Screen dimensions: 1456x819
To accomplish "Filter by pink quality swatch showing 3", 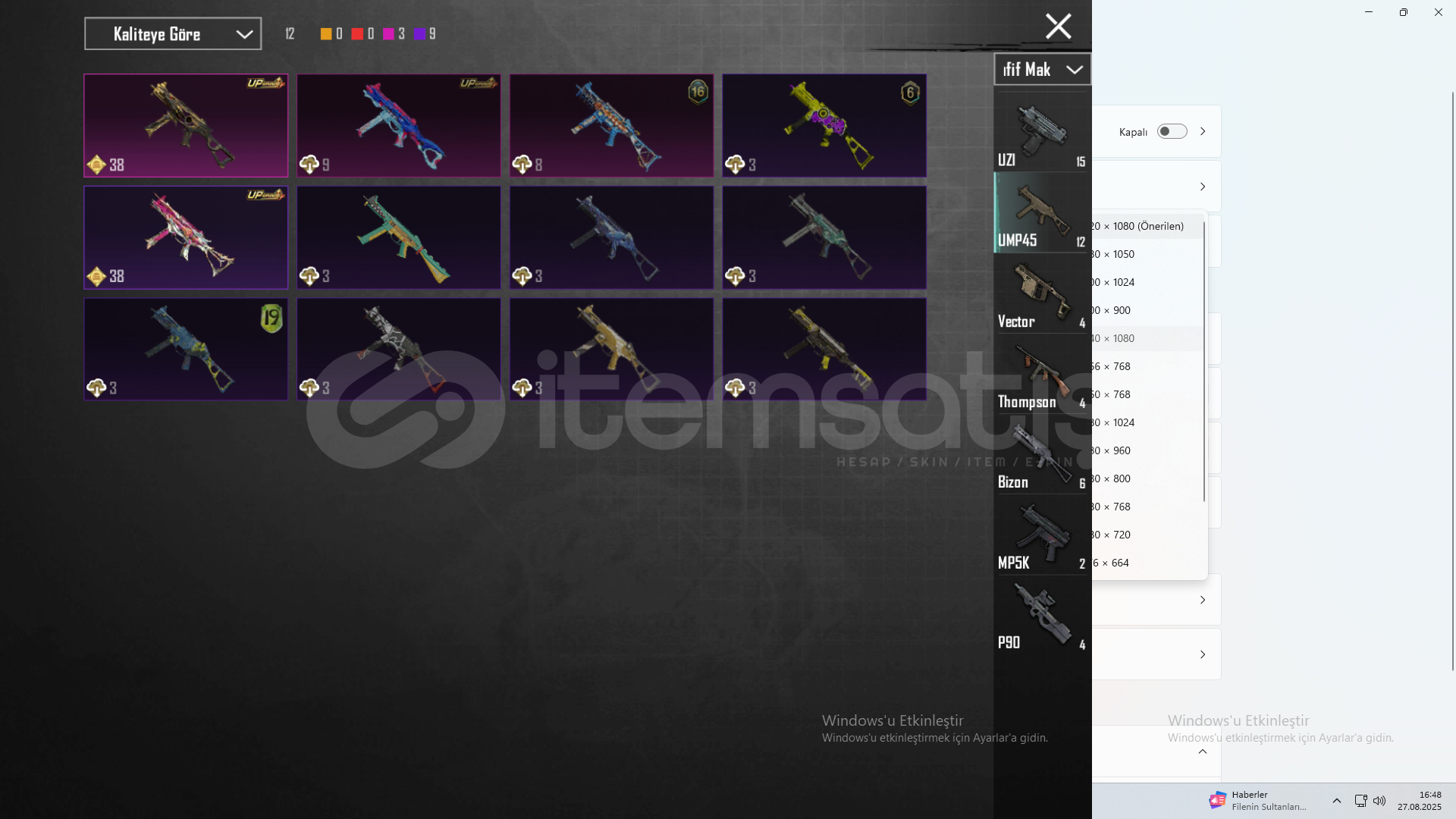I will [388, 34].
